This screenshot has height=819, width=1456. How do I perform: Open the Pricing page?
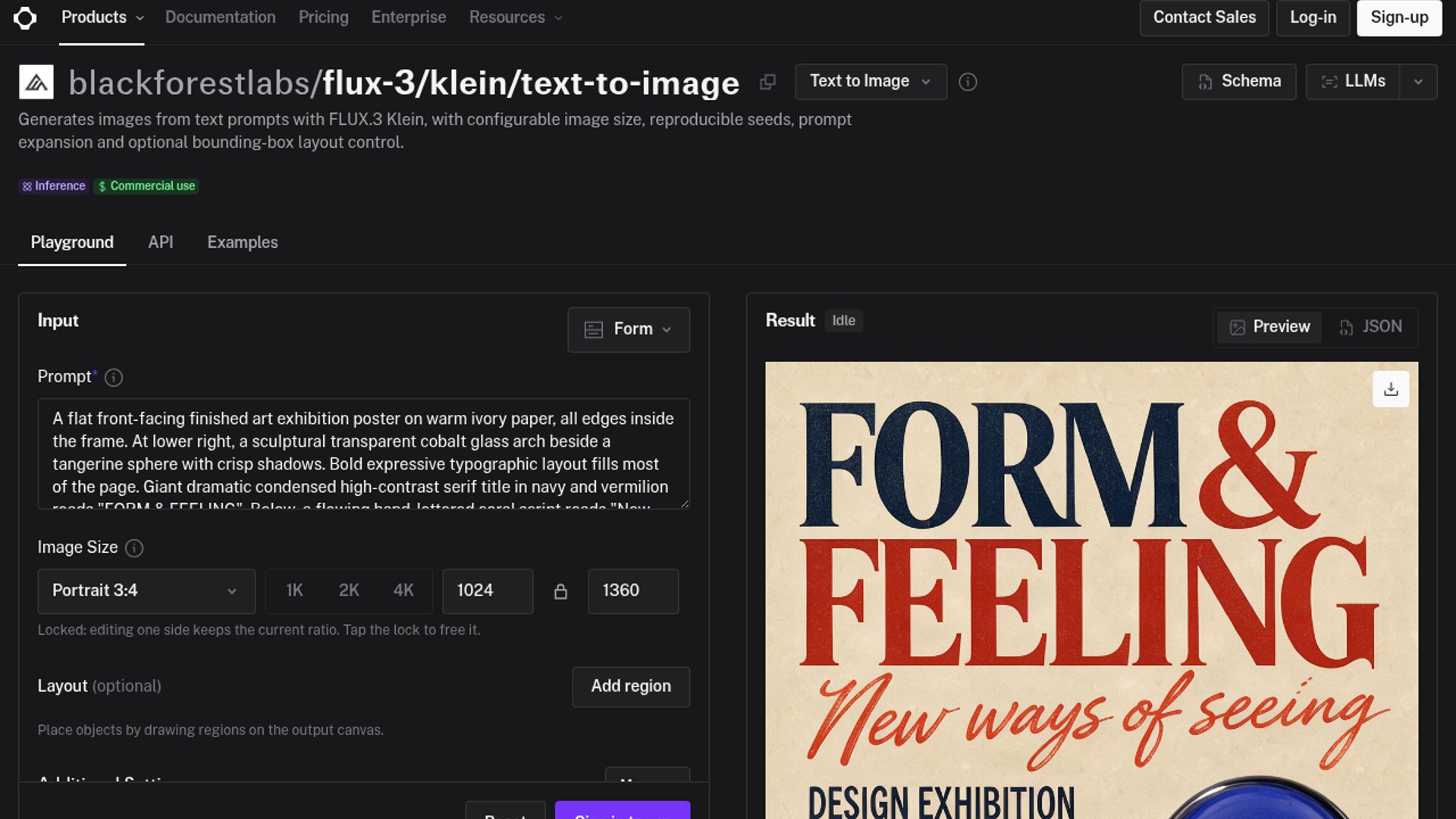coord(324,17)
